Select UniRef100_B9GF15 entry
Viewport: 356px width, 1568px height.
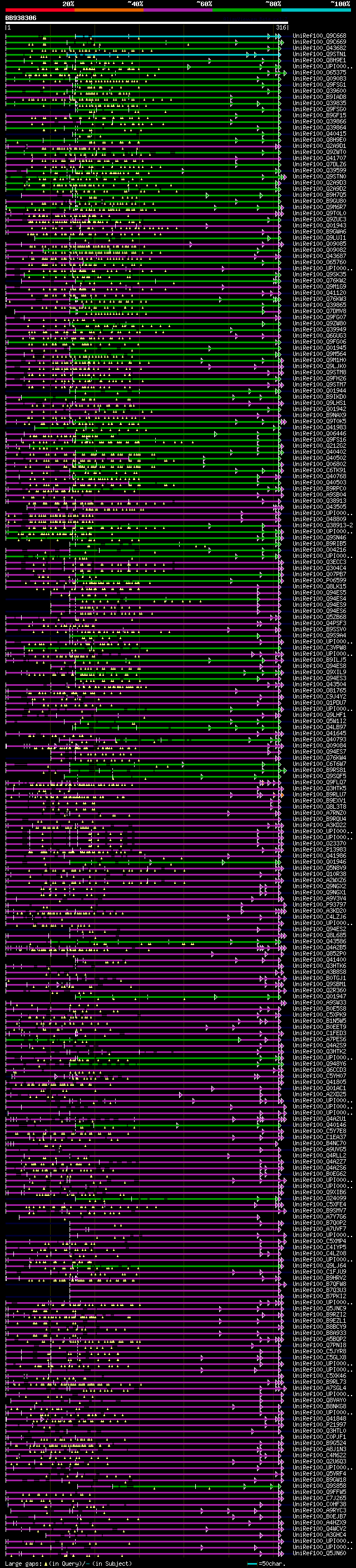[319, 115]
